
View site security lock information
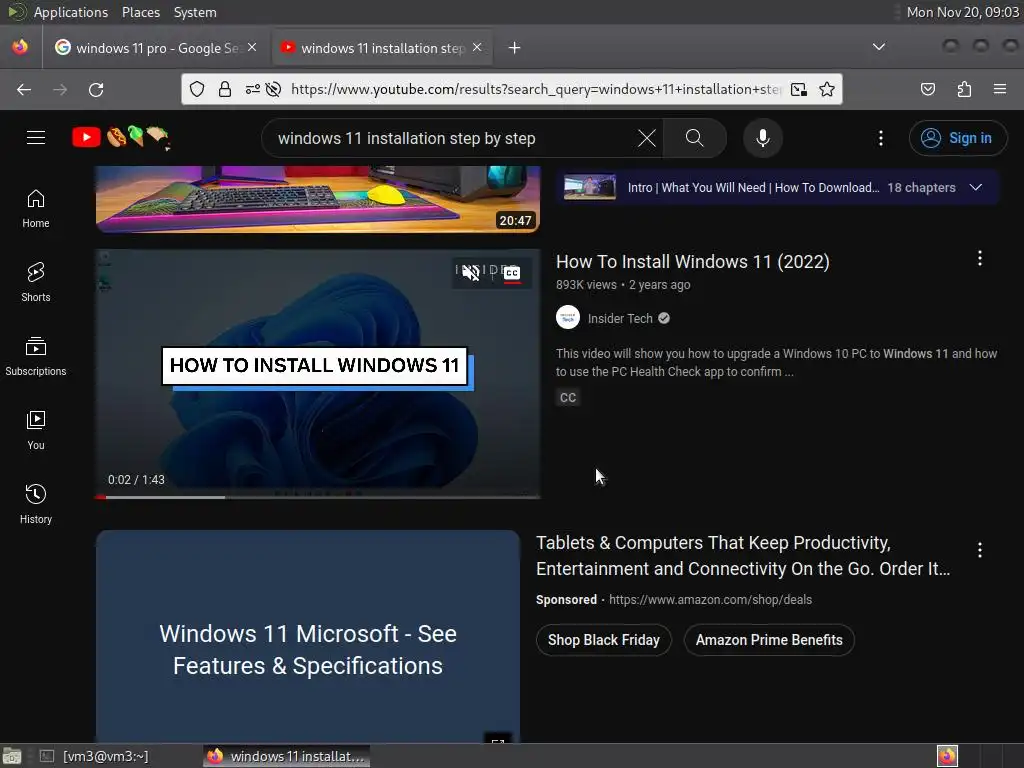[x=225, y=89]
